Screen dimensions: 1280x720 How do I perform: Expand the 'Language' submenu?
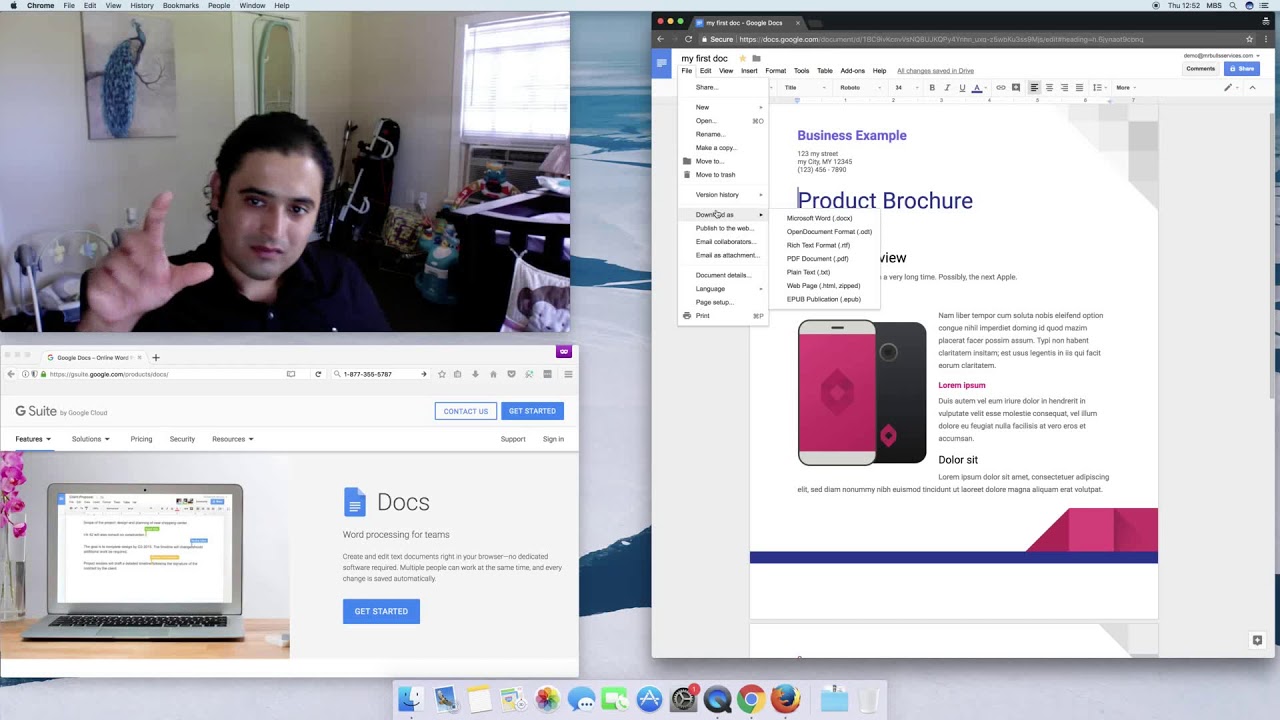click(723, 289)
